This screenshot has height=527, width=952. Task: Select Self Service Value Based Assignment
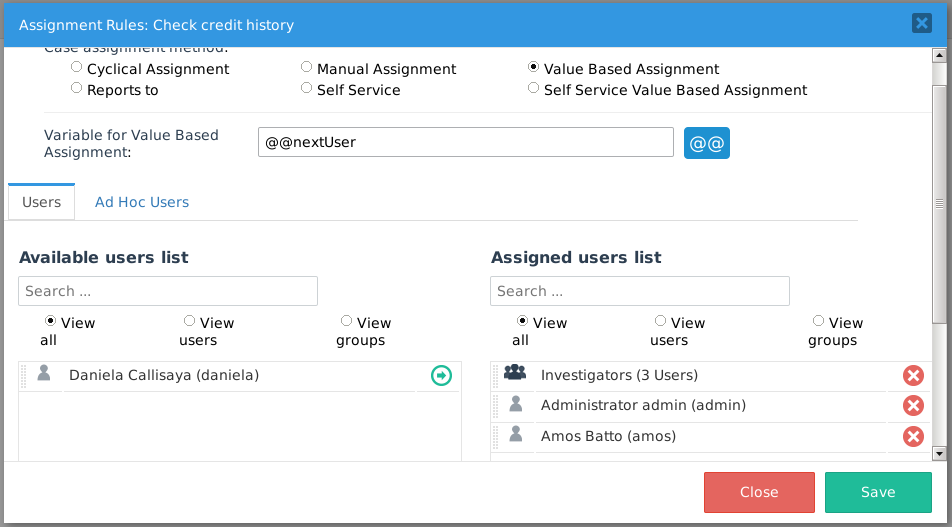(x=534, y=89)
